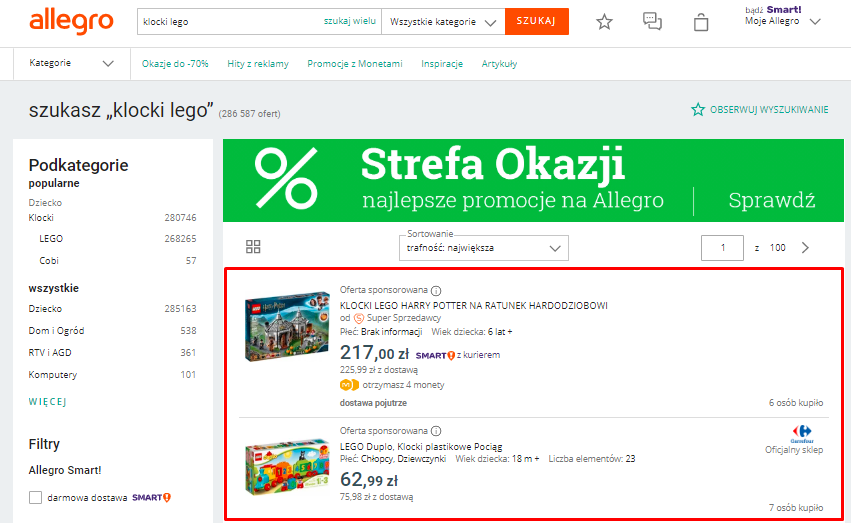The width and height of the screenshot is (851, 523).
Task: Open Harry Potter LEGO set thumbnail
Action: click(x=287, y=327)
